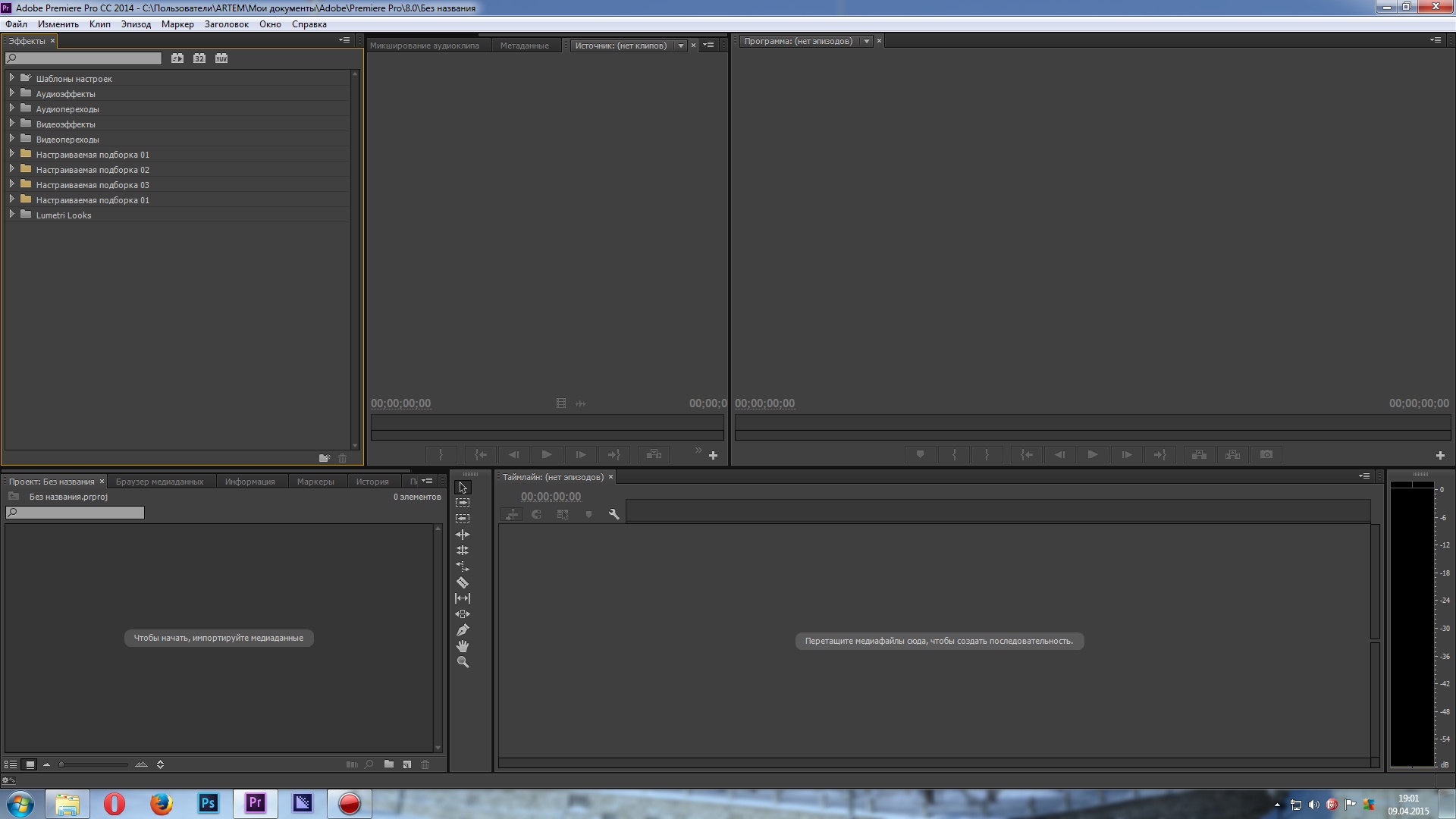Expand the Lumetri Looks folder
Image resolution: width=1456 pixels, height=819 pixels.
click(x=11, y=214)
